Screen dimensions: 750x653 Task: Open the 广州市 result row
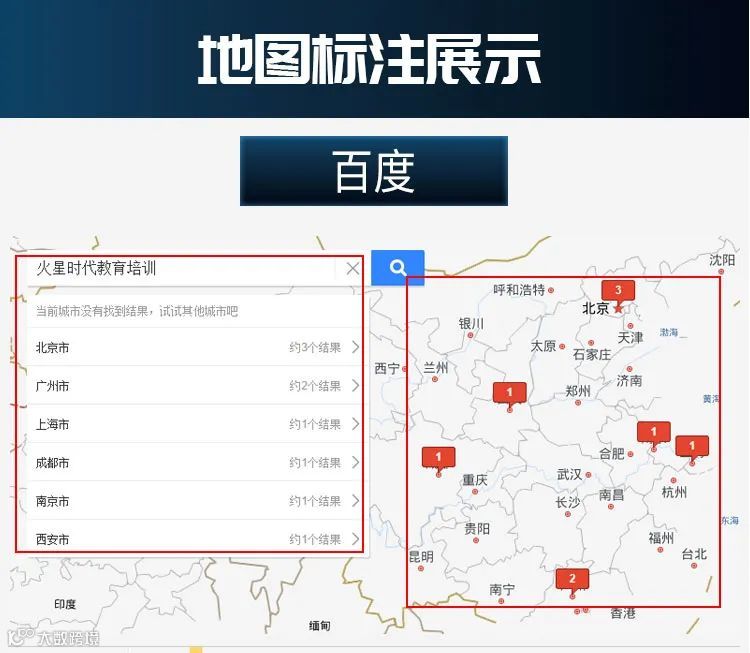click(194, 386)
